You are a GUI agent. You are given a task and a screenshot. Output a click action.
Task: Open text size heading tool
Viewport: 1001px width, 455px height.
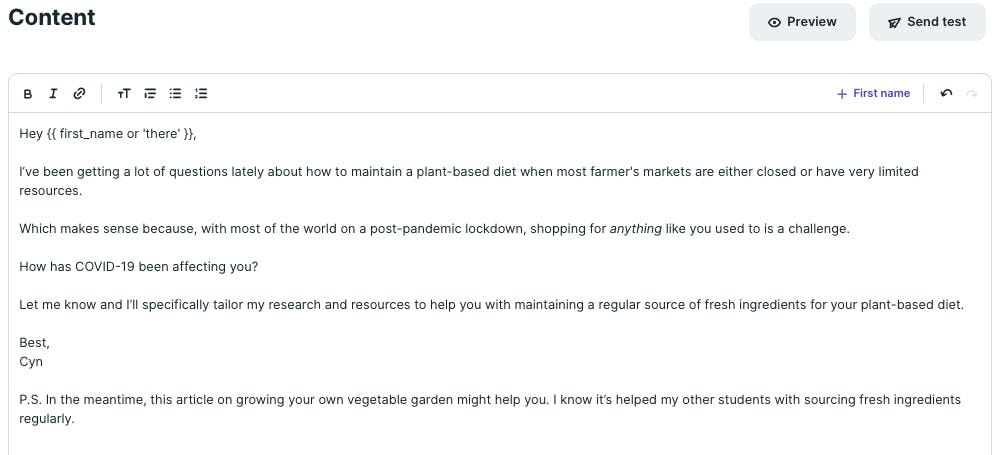[x=124, y=94]
